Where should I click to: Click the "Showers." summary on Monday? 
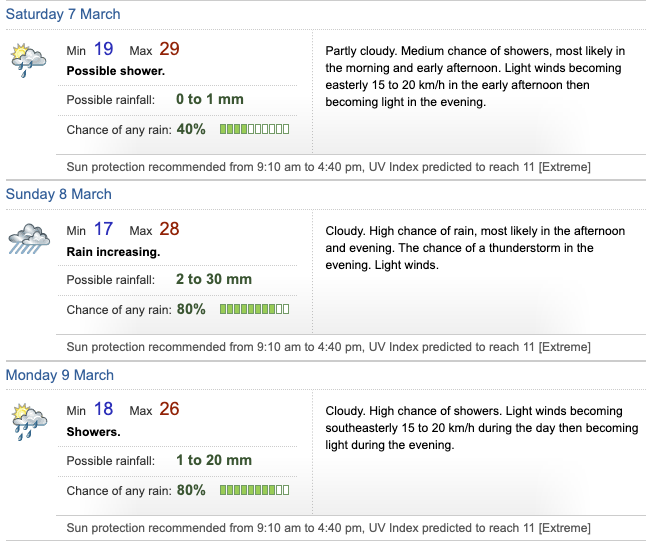[x=93, y=432]
